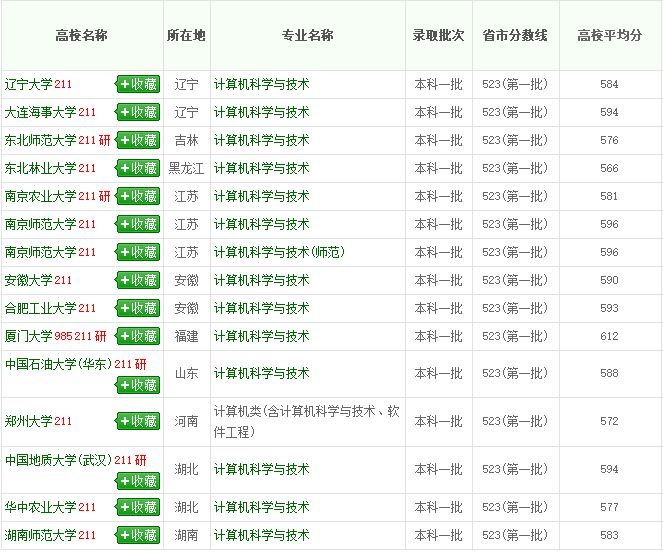This screenshot has width=663, height=552.
Task: Click 福建 location cell
Action: [x=186, y=336]
